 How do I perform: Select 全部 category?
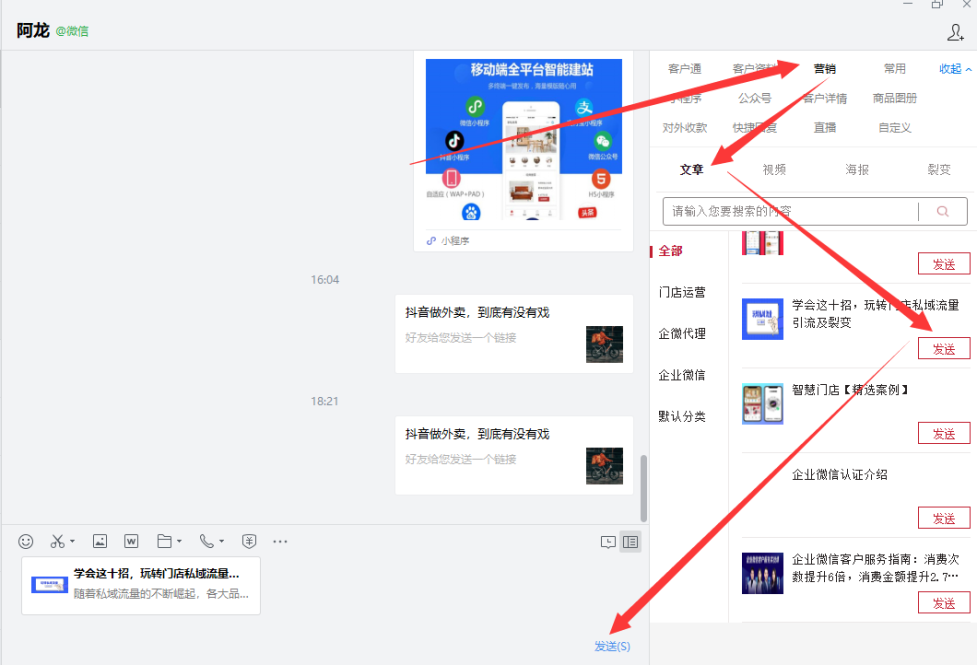pyautogui.click(x=670, y=251)
